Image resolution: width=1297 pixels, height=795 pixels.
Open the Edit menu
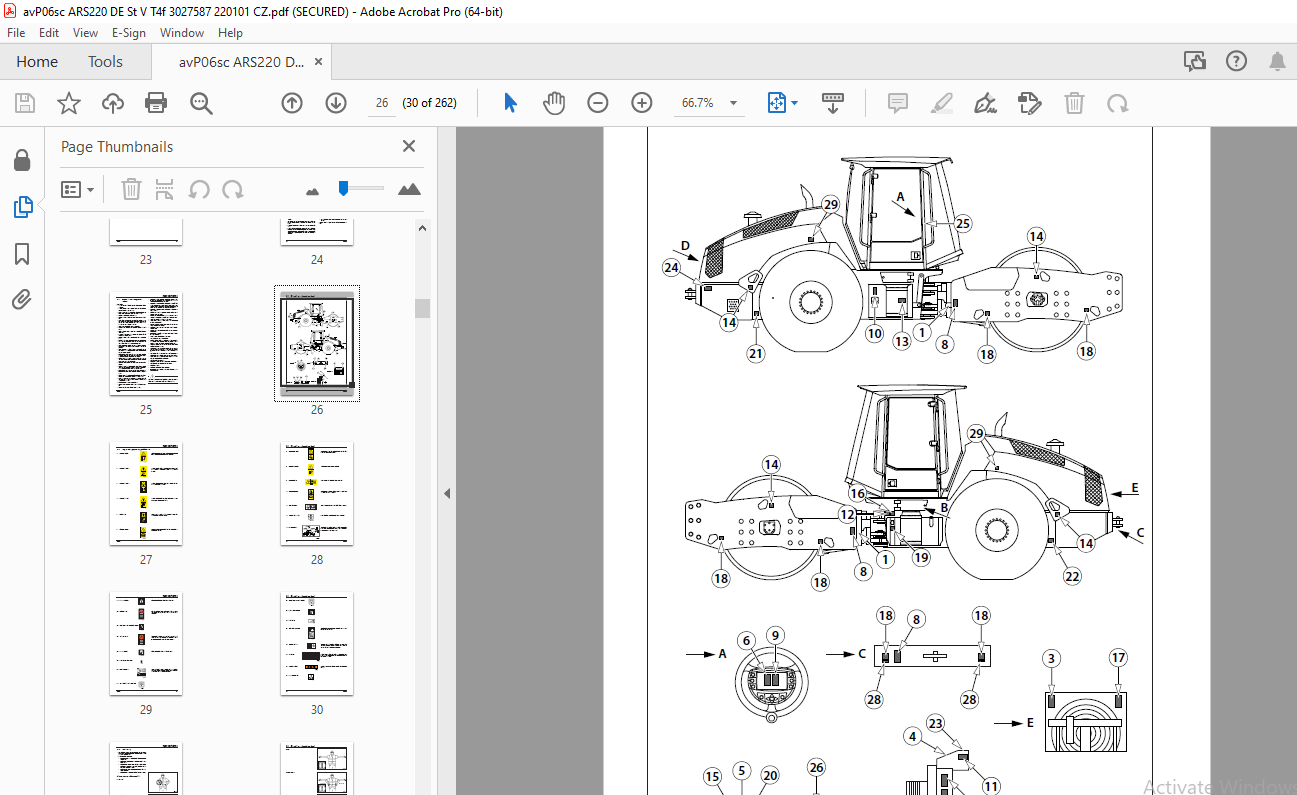(x=48, y=33)
